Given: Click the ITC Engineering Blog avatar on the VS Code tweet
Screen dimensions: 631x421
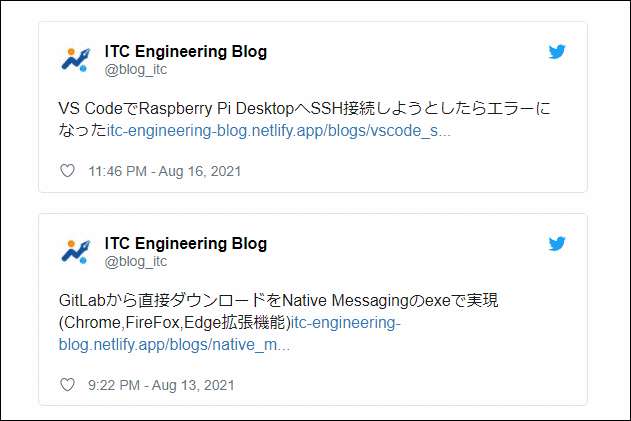Looking at the screenshot, I should point(76,59).
